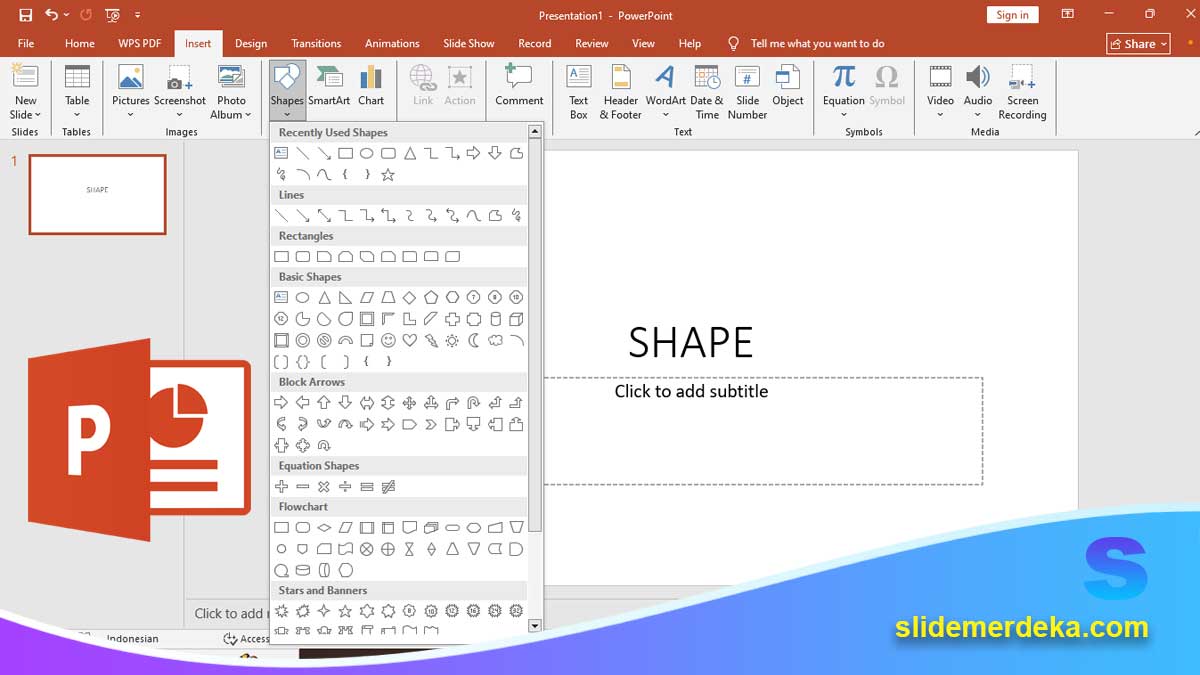Insert a Chart from the ribbon

(x=371, y=87)
